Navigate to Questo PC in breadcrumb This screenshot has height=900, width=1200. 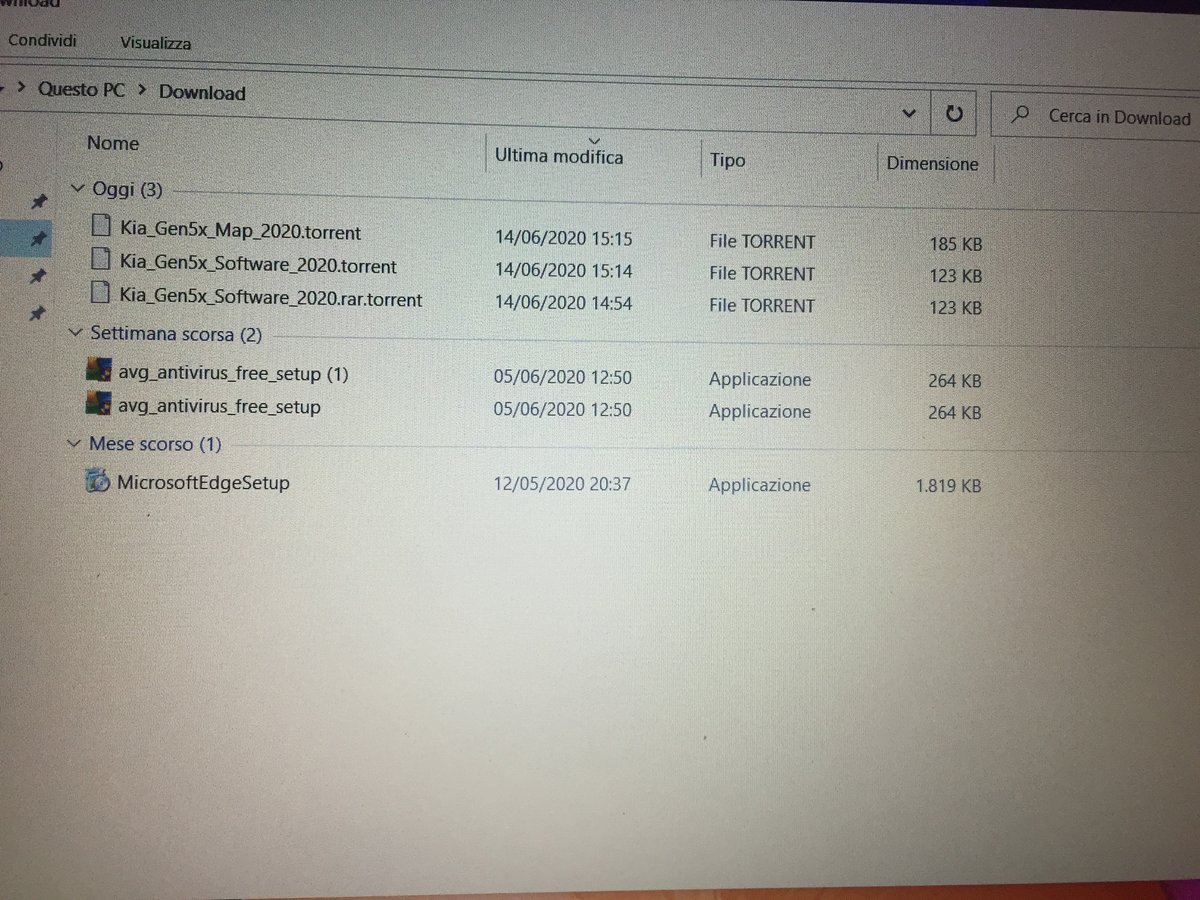coord(81,89)
